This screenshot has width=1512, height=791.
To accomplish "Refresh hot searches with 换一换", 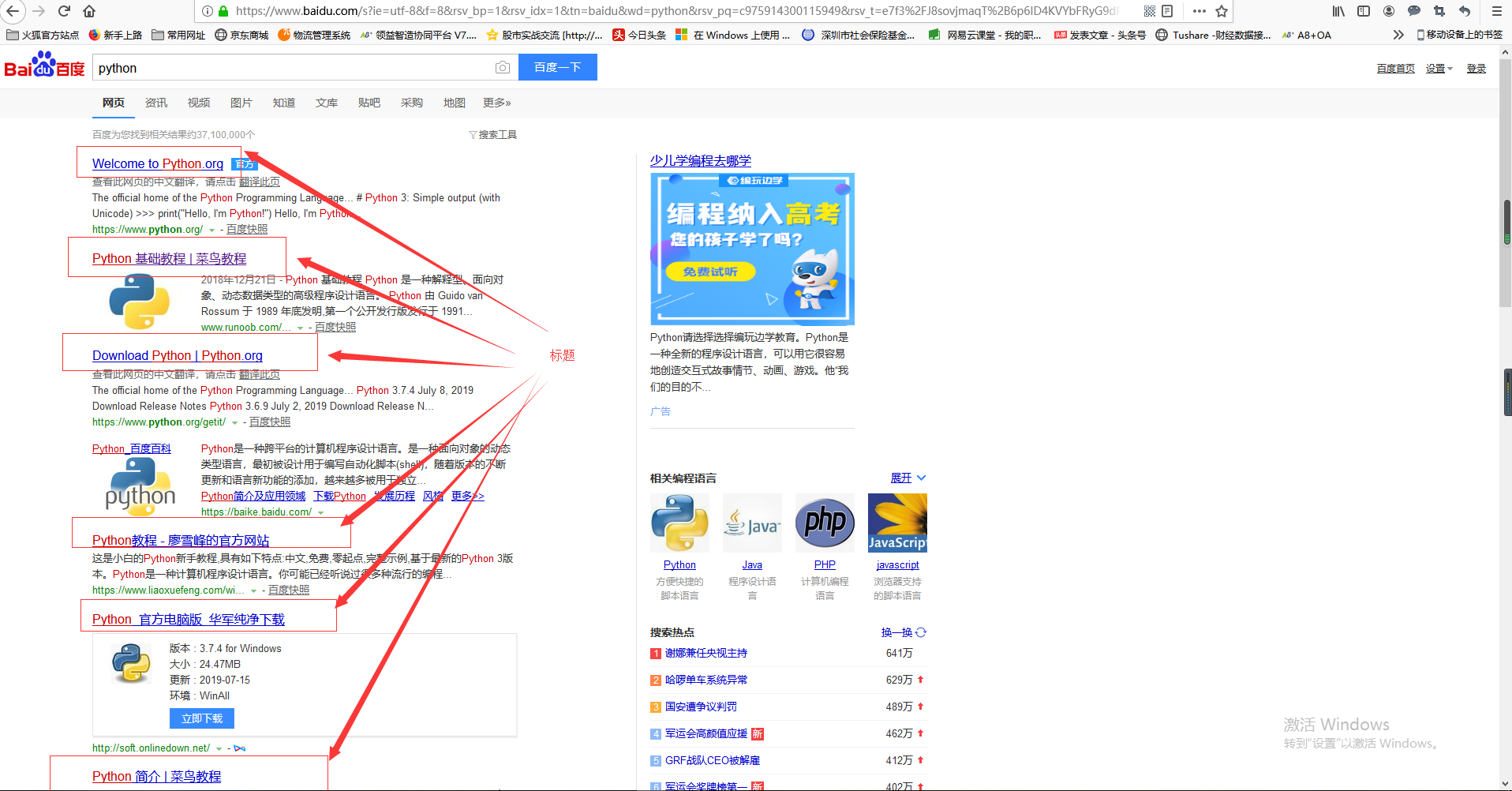I will (x=904, y=632).
